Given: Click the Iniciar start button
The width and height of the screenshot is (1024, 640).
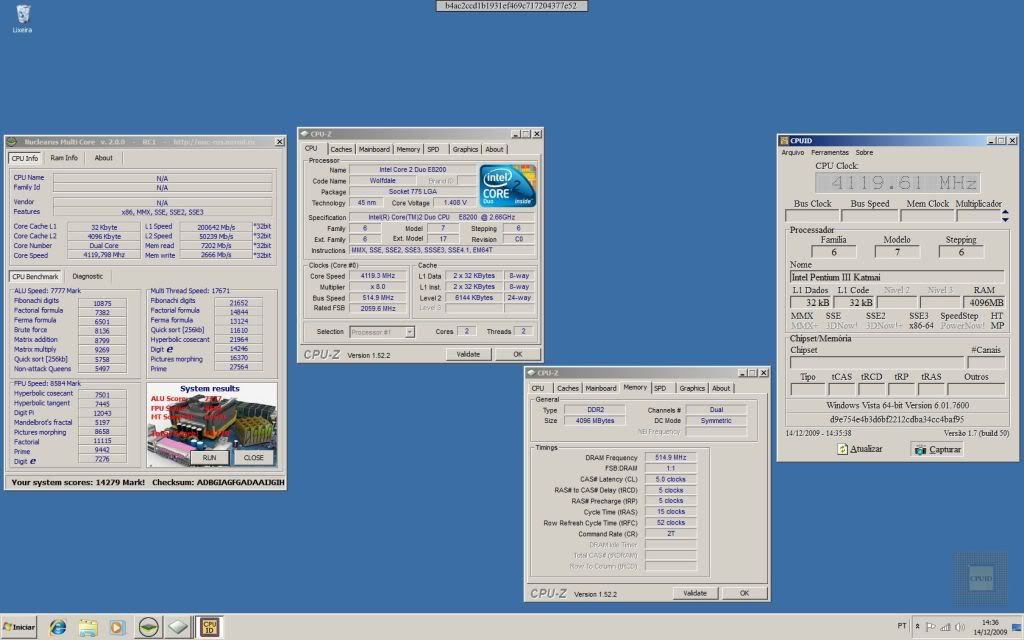Looking at the screenshot, I should click(19, 627).
